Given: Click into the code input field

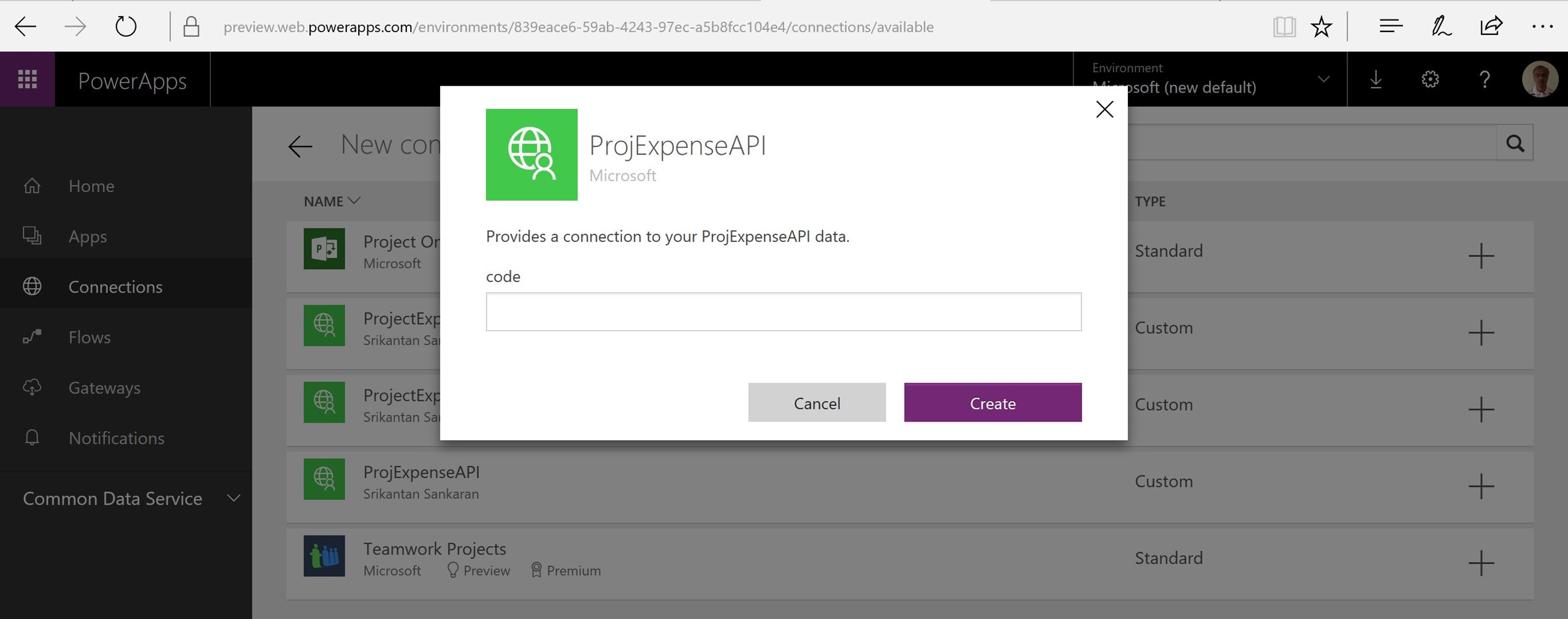Looking at the screenshot, I should 783,312.
